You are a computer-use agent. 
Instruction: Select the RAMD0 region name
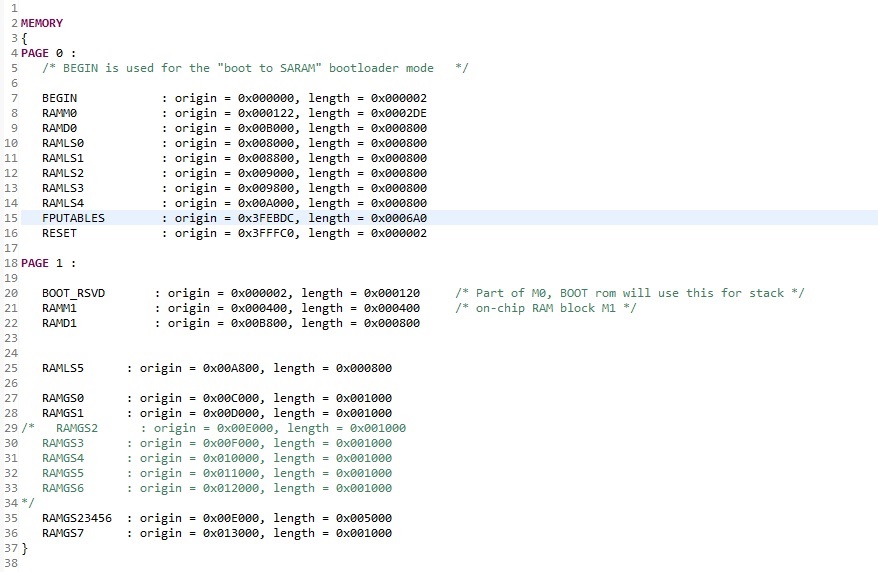pyautogui.click(x=59, y=128)
